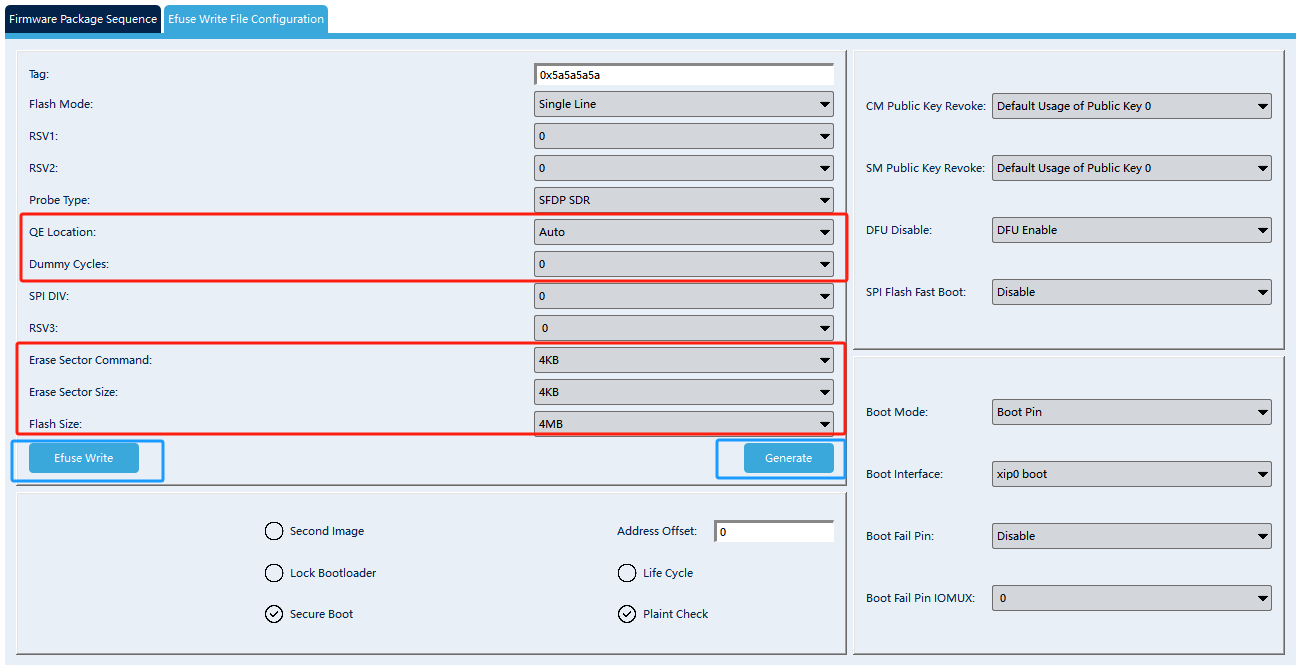Toggle the Life Cycle option
This screenshot has height=665, width=1296.
[655, 573]
